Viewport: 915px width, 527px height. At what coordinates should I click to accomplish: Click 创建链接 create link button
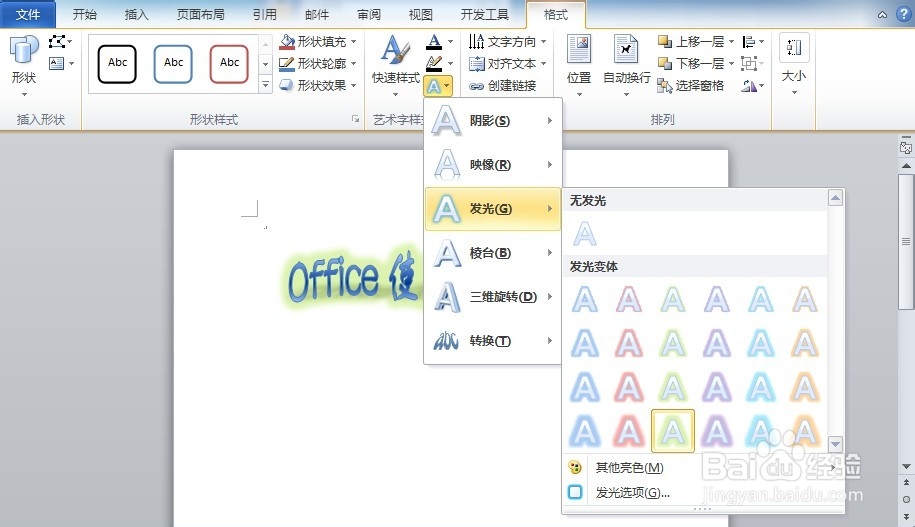pos(502,86)
